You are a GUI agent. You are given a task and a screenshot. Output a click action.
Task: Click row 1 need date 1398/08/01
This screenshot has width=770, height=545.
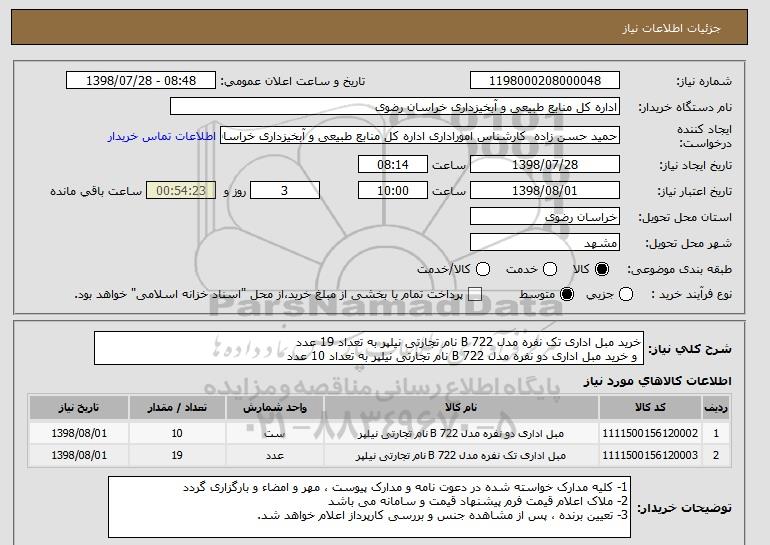click(x=79, y=433)
